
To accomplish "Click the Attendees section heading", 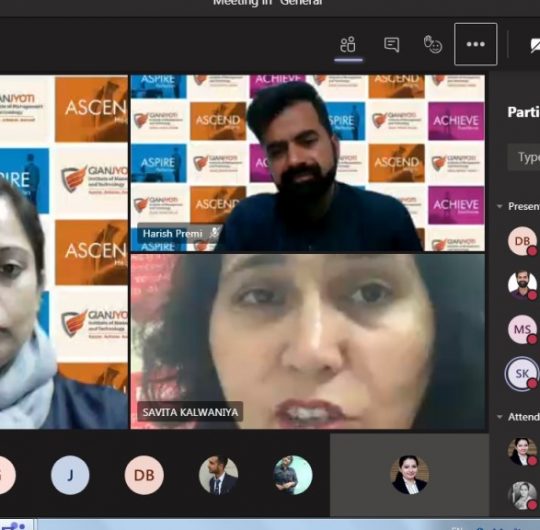I will tap(524, 417).
